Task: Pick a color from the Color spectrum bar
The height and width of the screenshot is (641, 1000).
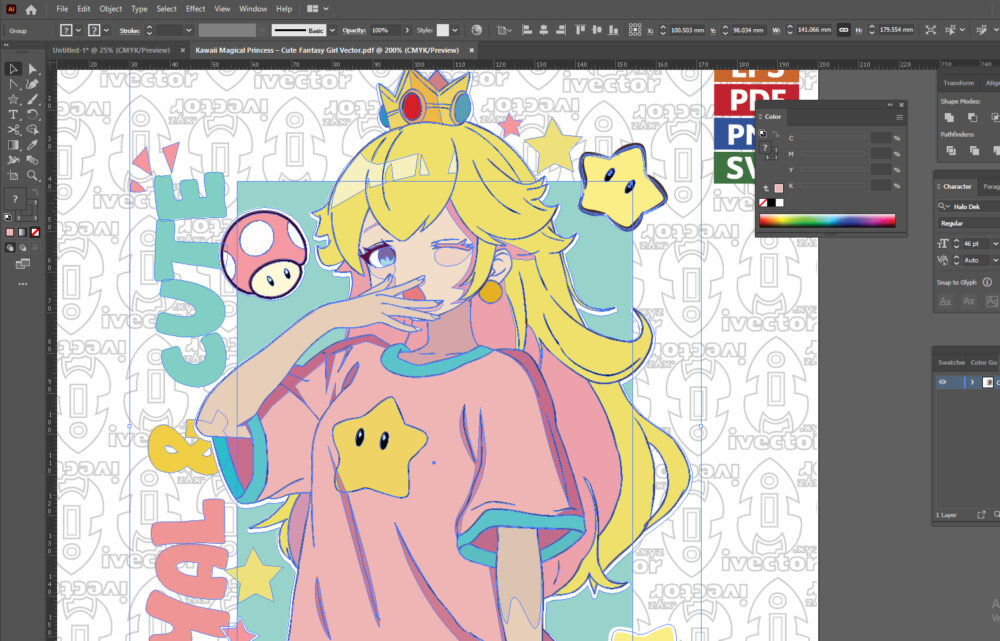Action: [827, 221]
